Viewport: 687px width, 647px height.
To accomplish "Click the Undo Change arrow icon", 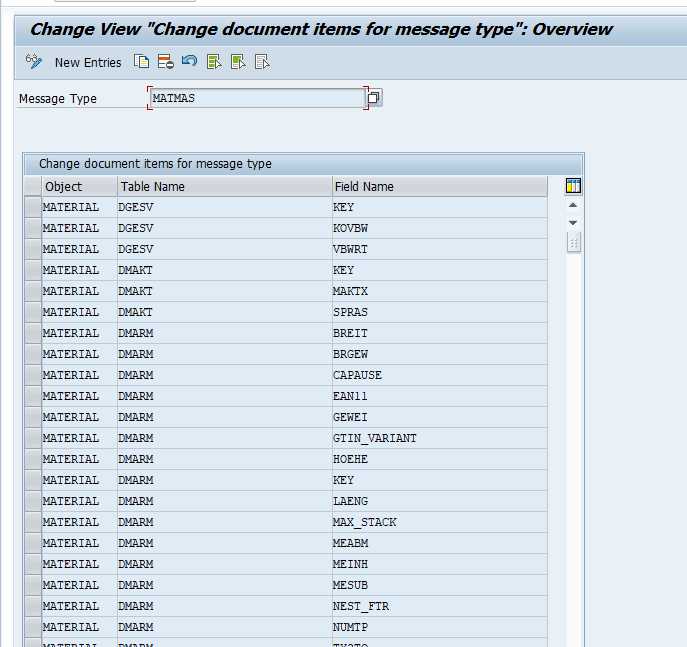I will click(189, 62).
